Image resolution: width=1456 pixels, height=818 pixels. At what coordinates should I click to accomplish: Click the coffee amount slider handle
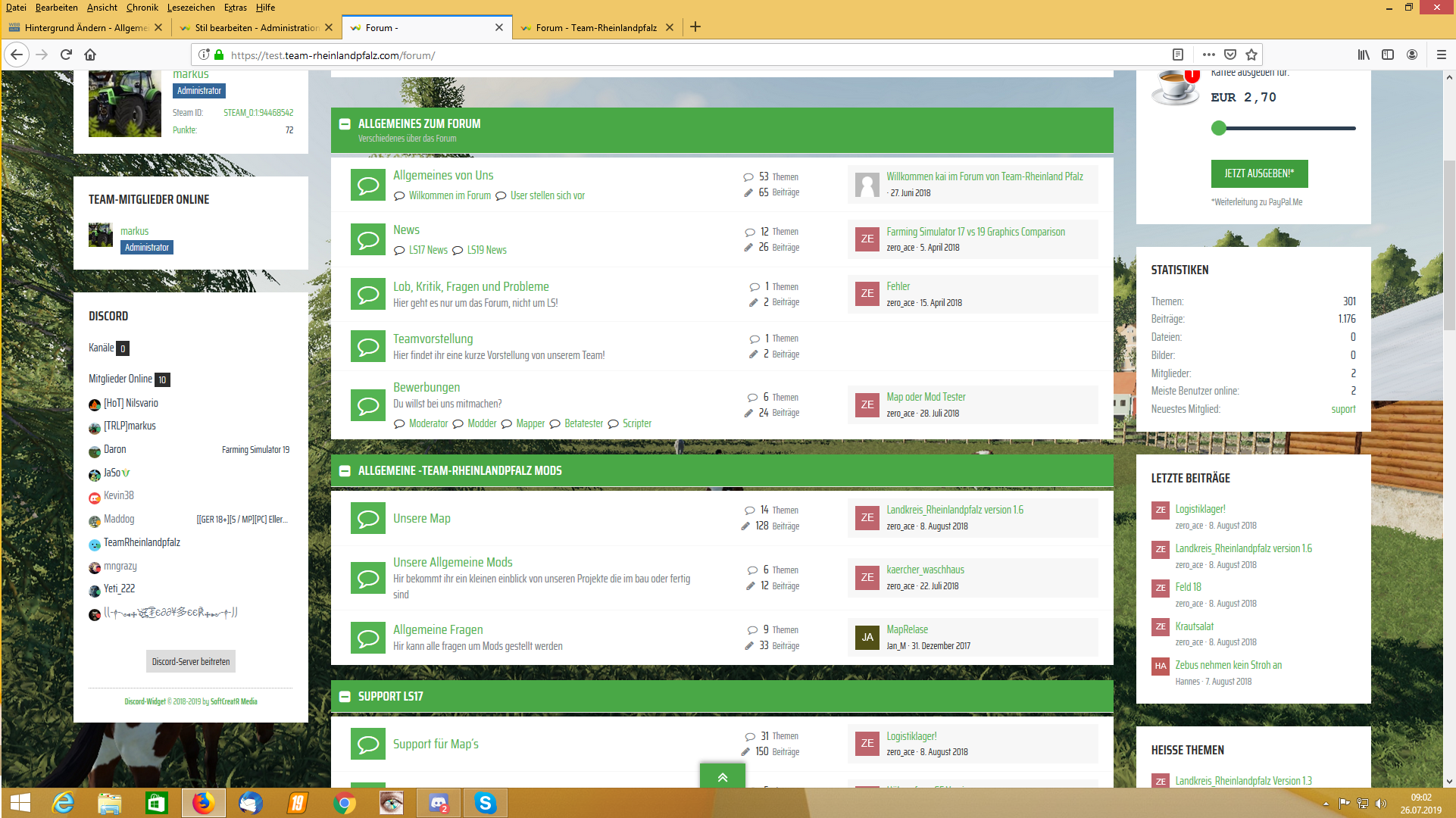[1218, 128]
